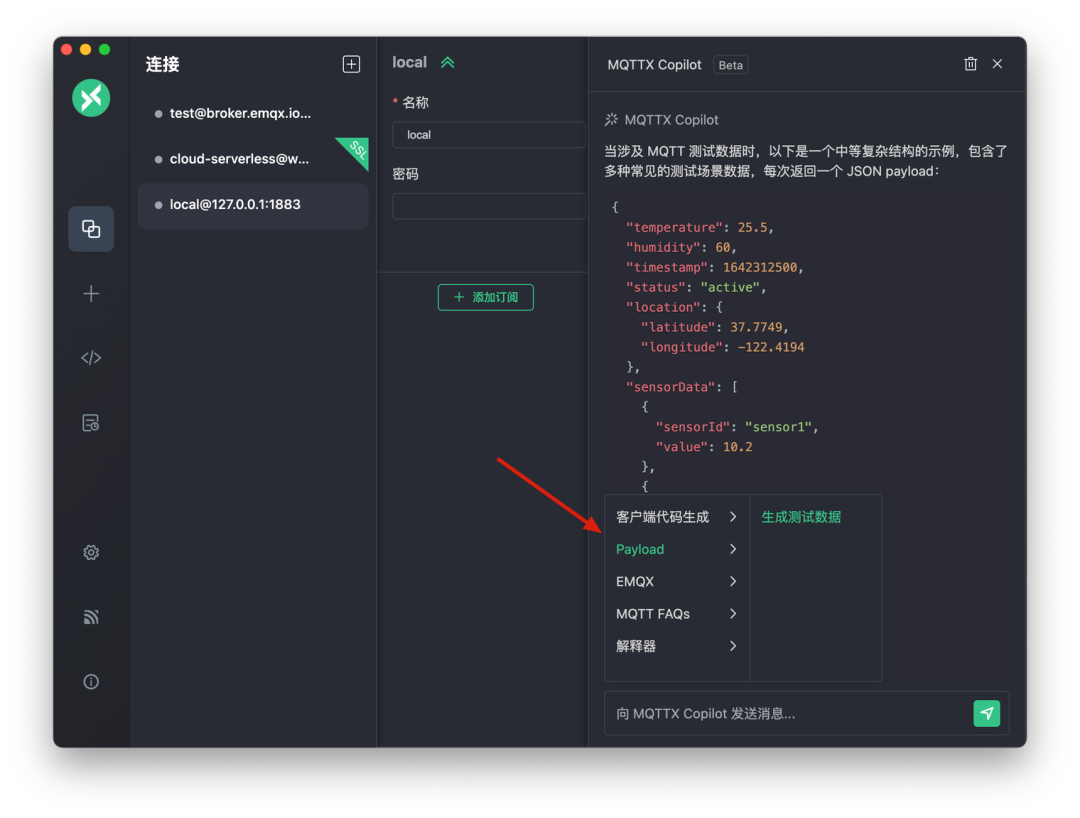Image resolution: width=1080 pixels, height=818 pixels.
Task: Expand the chevron next to 客户端代码生成
Action: coord(733,517)
